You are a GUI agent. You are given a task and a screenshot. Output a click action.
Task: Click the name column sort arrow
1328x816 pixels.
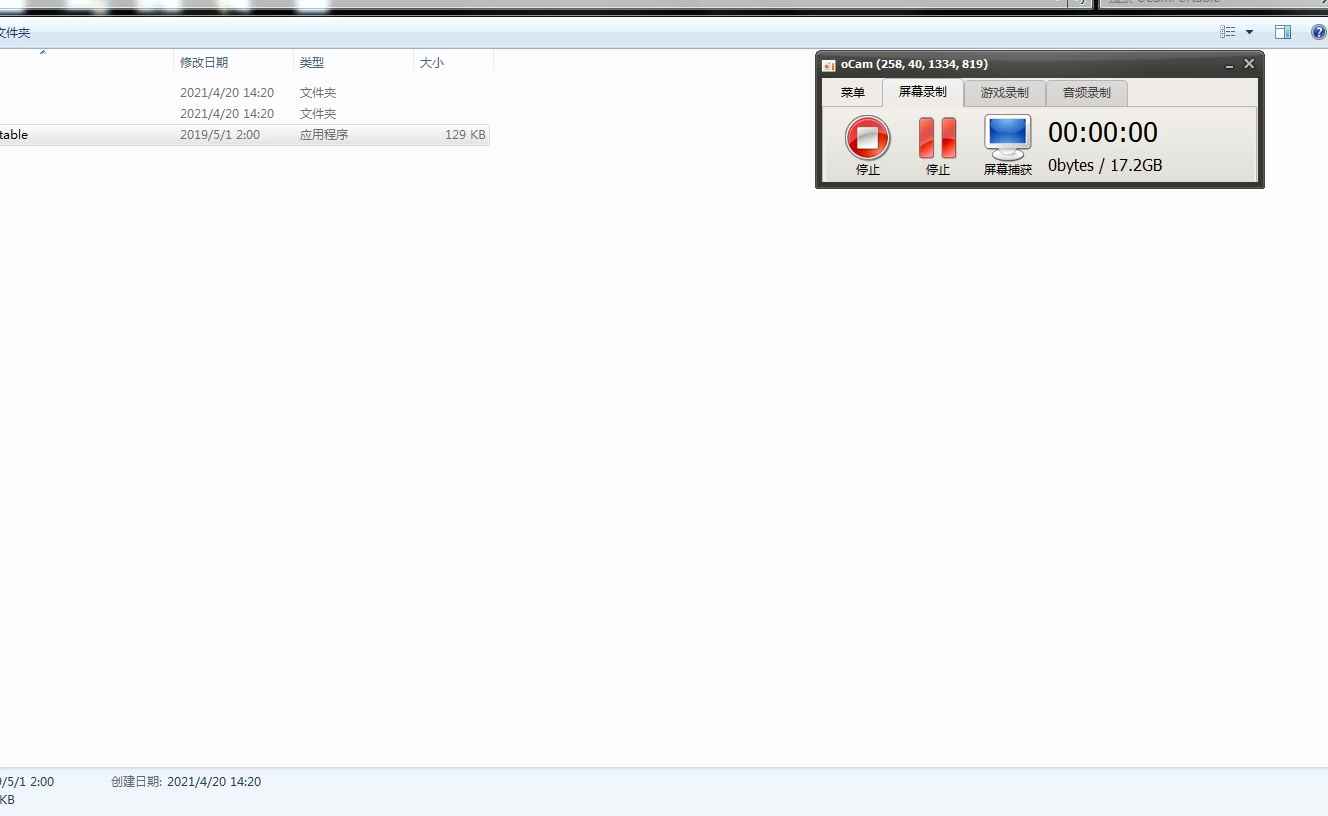tap(43, 53)
